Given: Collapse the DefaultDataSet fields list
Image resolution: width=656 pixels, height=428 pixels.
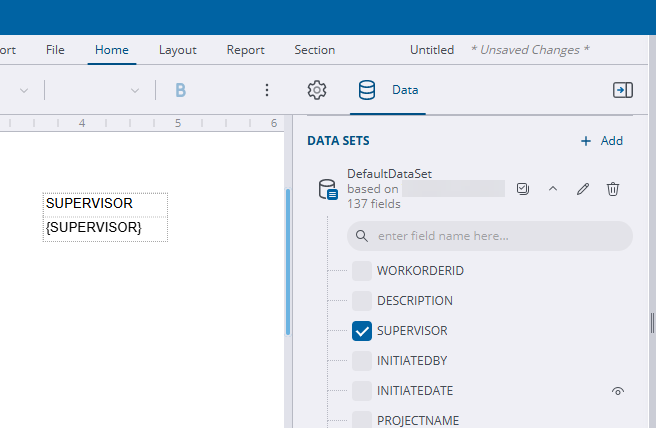Looking at the screenshot, I should pyautogui.click(x=553, y=189).
